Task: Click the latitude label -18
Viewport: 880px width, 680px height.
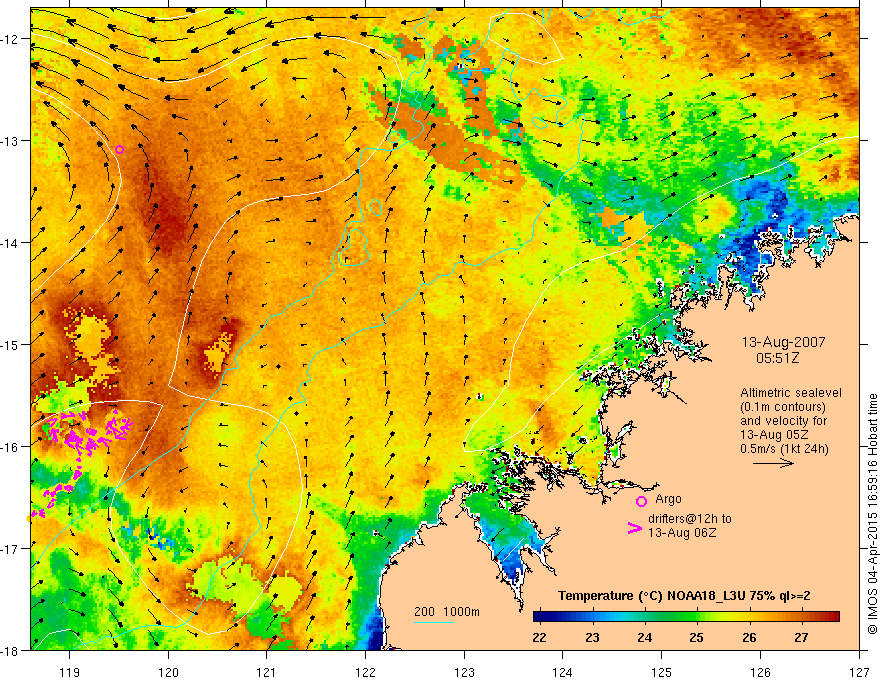Action: point(10,650)
